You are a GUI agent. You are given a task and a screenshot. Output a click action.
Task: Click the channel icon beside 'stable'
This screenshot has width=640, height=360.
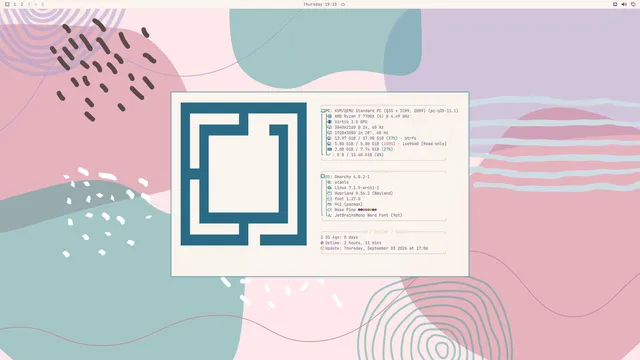[329, 182]
